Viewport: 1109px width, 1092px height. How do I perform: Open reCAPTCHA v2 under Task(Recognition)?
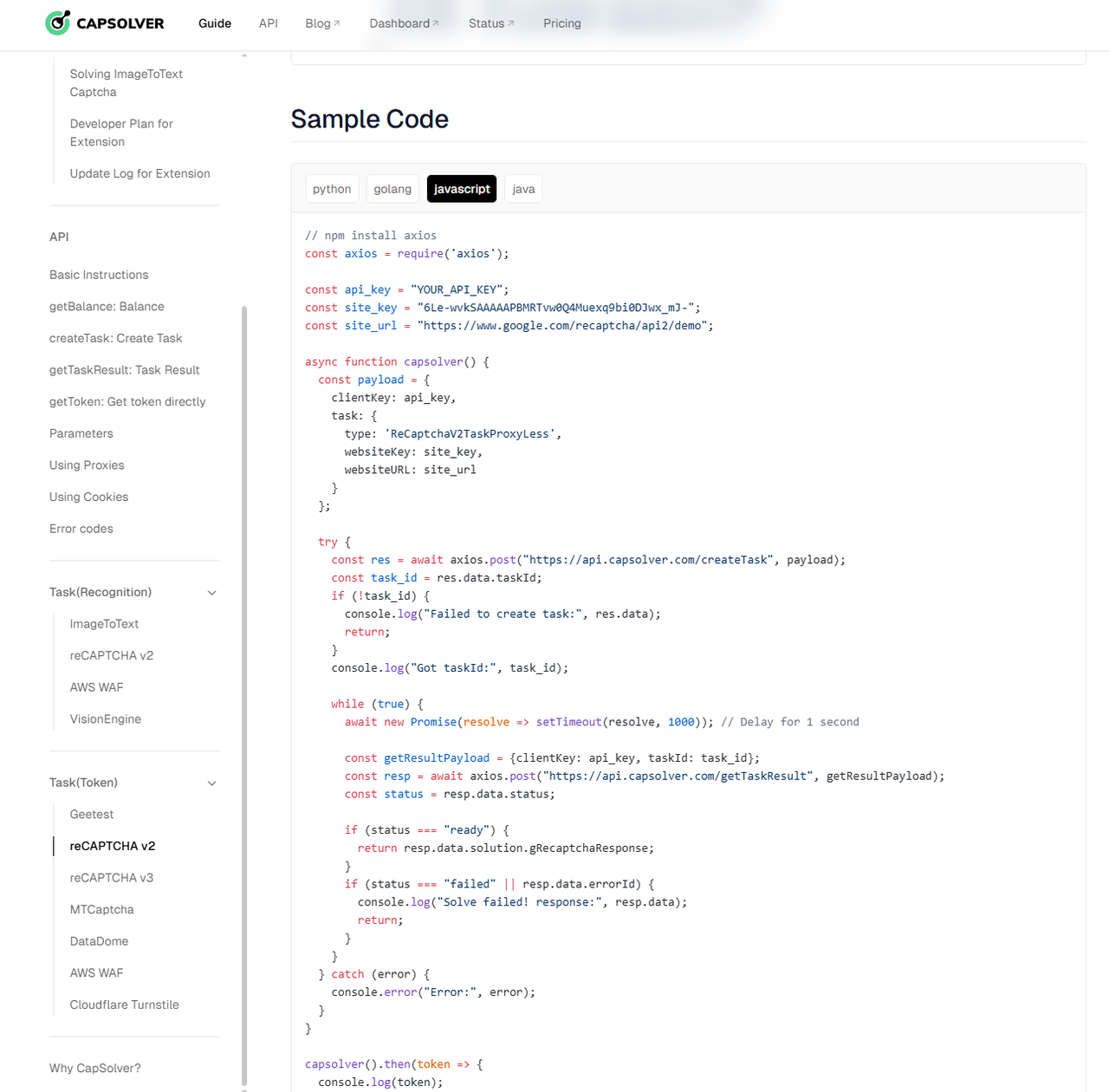pos(112,656)
